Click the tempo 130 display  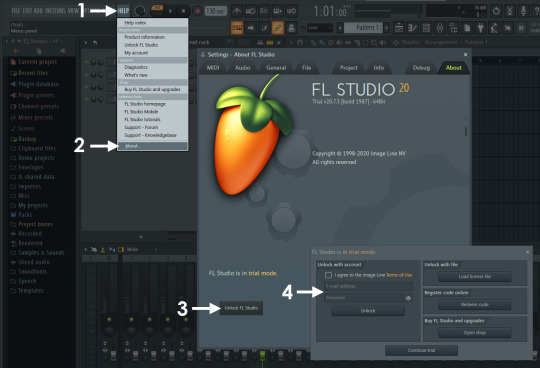pos(216,11)
